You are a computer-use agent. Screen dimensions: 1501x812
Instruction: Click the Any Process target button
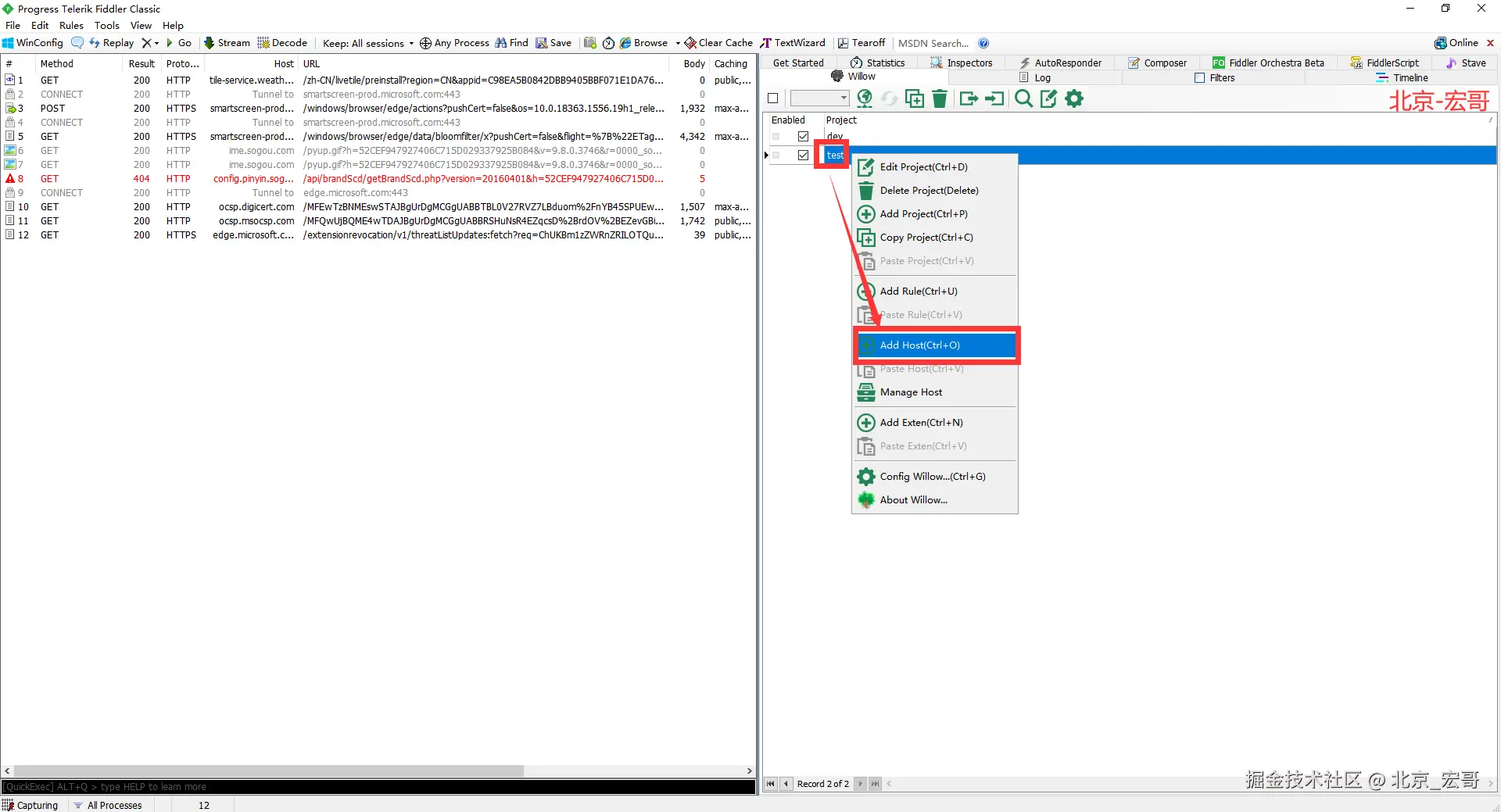[x=454, y=43]
